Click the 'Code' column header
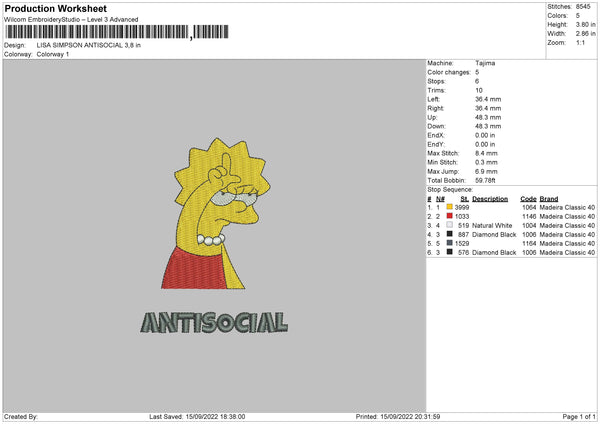 pos(528,199)
